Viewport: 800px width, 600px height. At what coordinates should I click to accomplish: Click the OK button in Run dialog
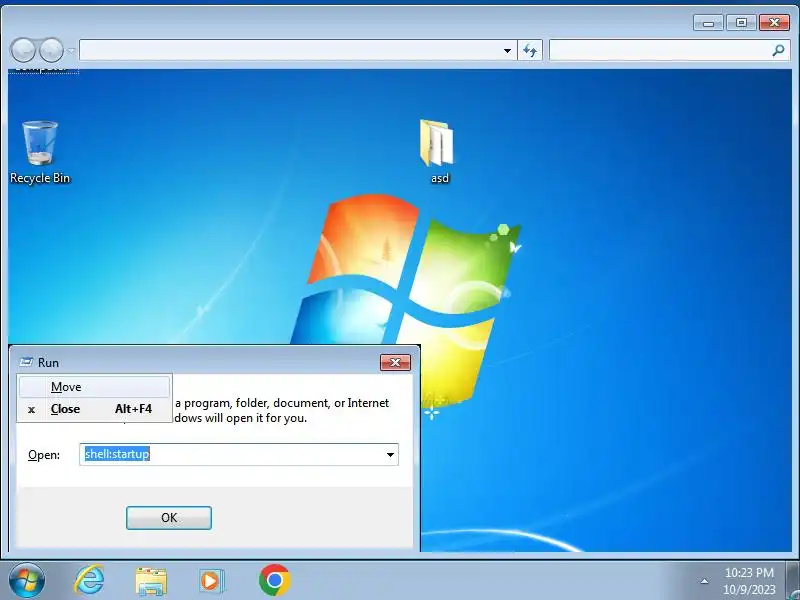pos(169,518)
